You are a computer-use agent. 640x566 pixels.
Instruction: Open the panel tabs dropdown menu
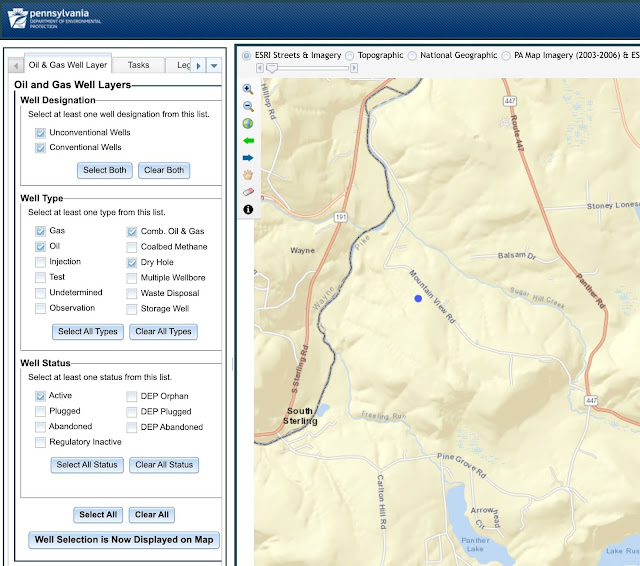(214, 65)
